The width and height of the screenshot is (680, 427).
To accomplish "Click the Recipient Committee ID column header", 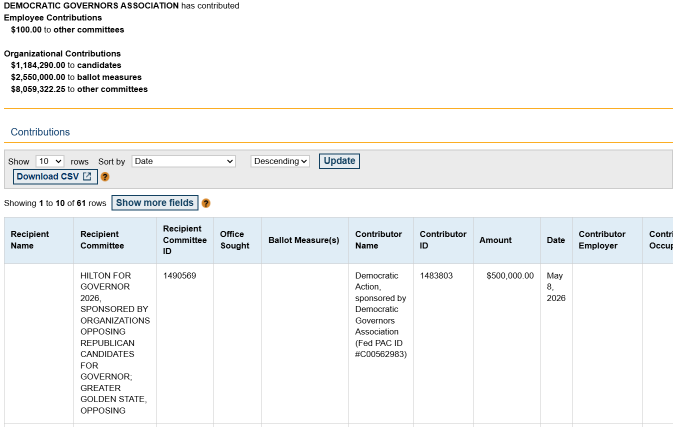I will coord(185,240).
